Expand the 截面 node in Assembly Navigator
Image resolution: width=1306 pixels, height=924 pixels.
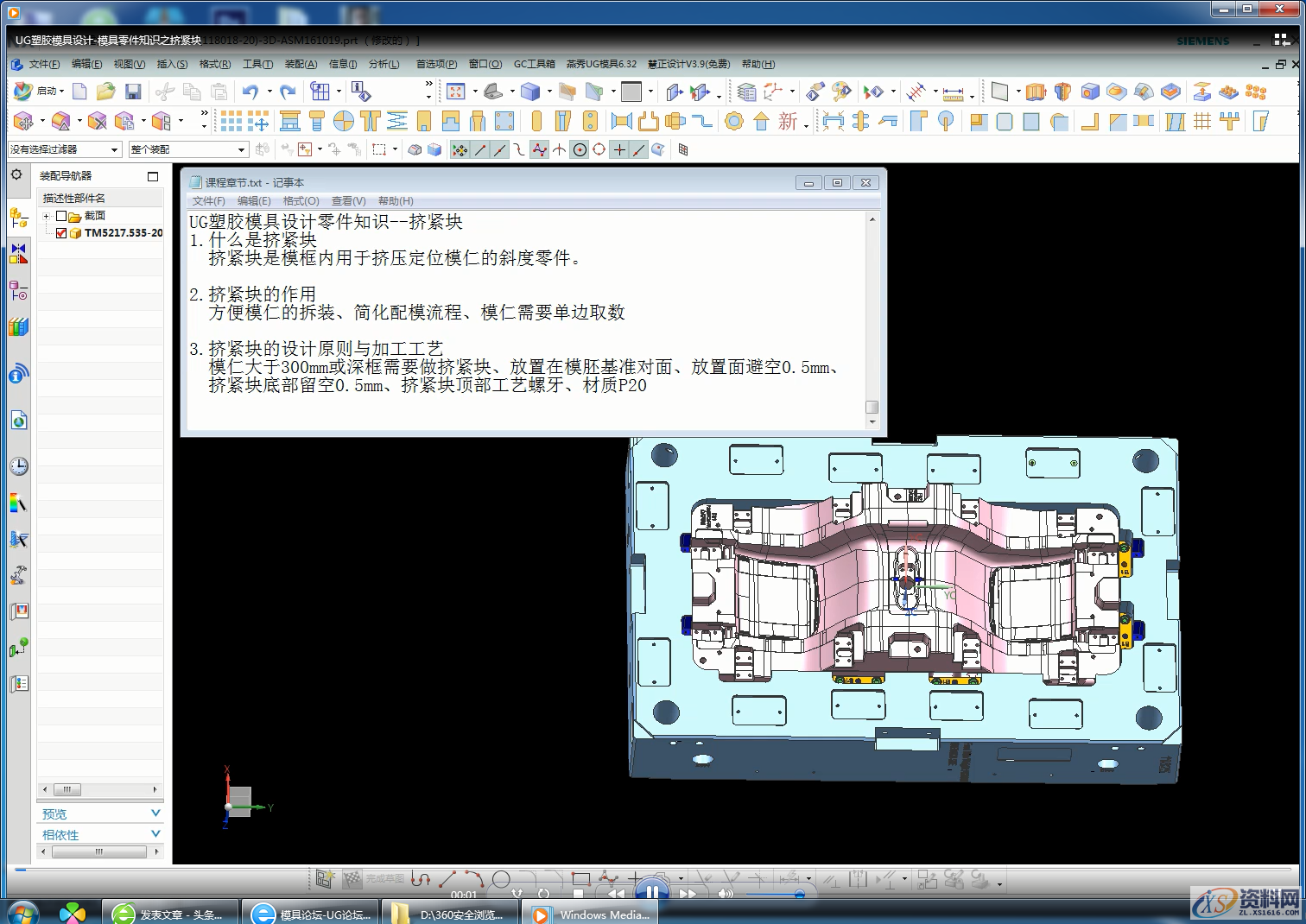48,215
